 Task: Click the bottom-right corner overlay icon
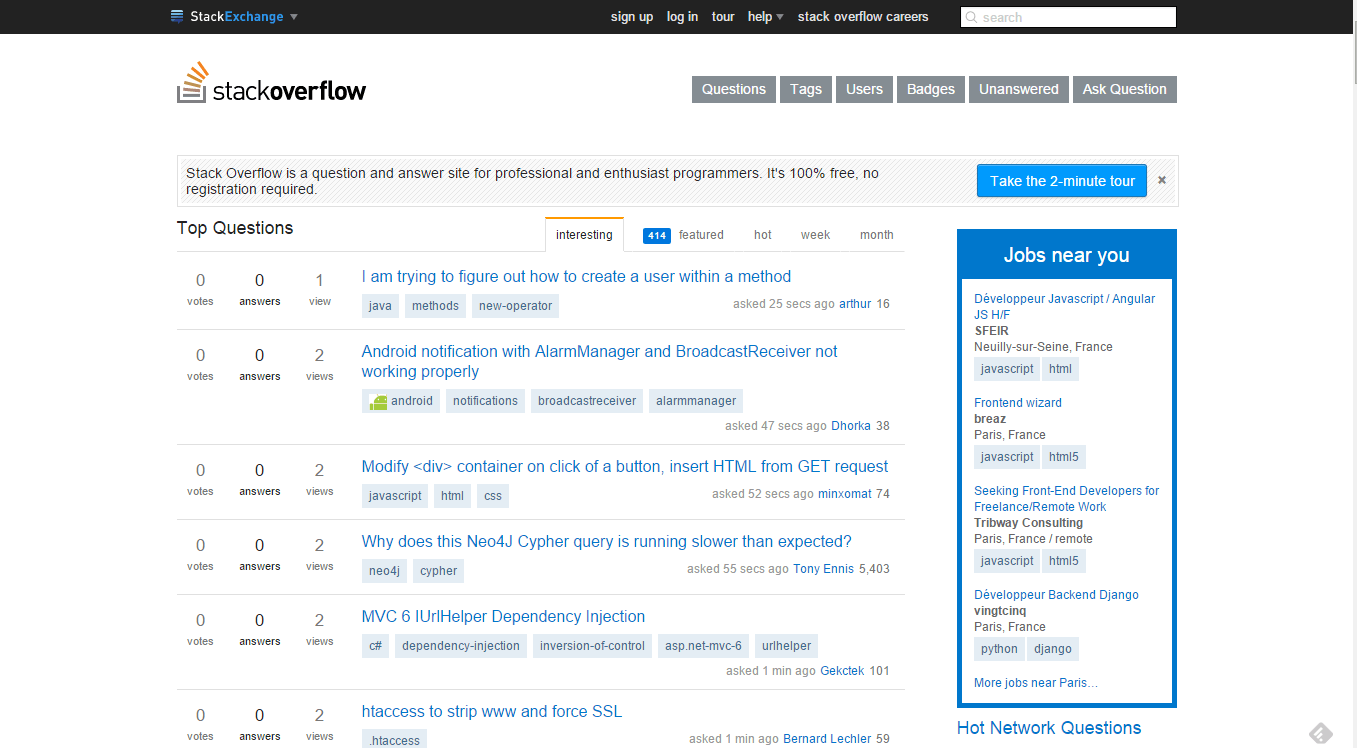coord(1320,734)
